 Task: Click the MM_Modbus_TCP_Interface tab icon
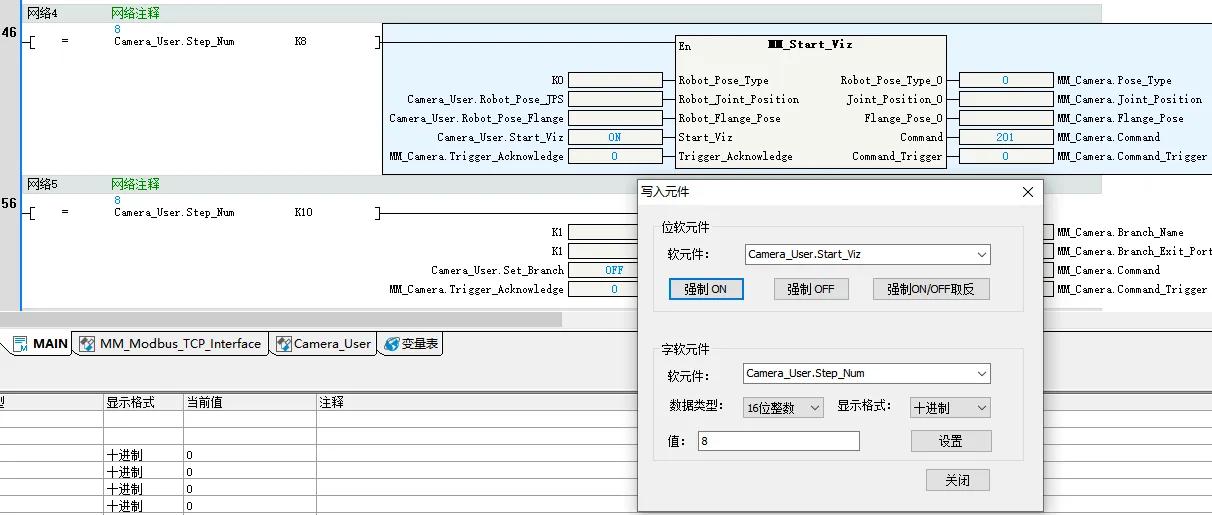(87, 344)
